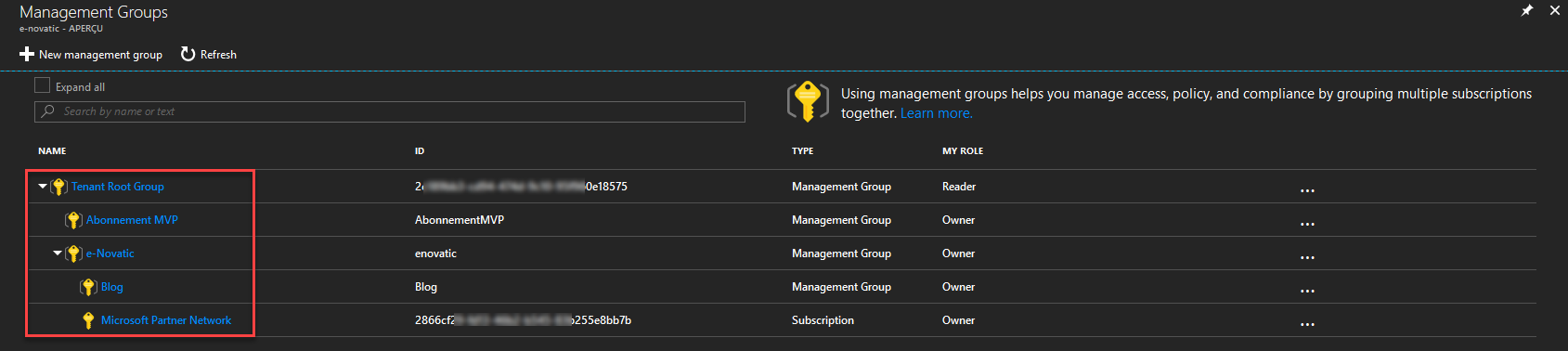Click the e-novatic - APERÇU subtitle
Viewport: 1568px width, 351px height.
61,29
